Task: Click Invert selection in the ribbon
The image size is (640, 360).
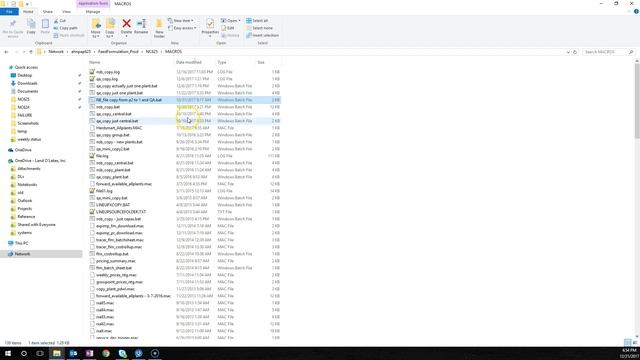Action: pos(262,36)
